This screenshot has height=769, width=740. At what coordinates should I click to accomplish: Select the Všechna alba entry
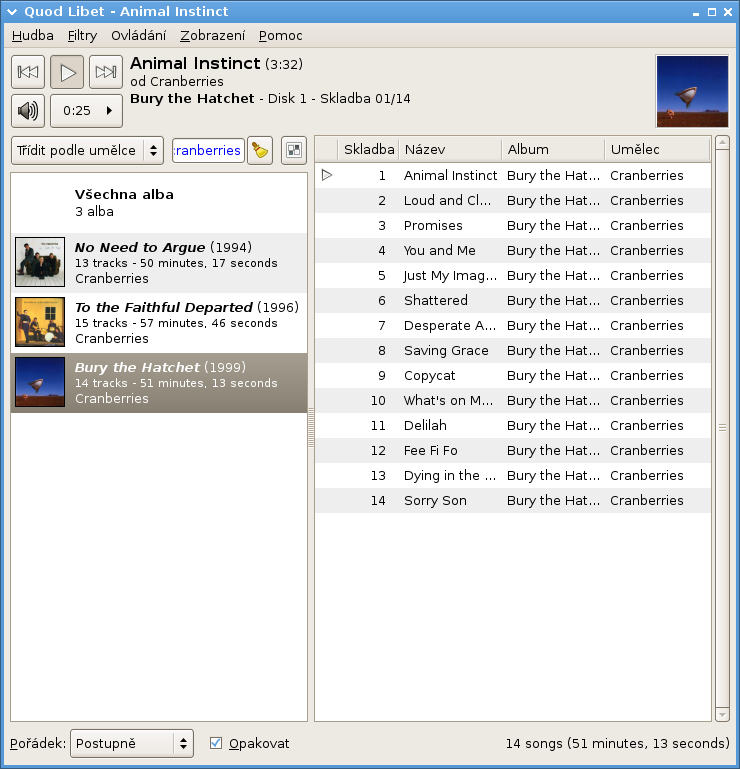point(159,203)
